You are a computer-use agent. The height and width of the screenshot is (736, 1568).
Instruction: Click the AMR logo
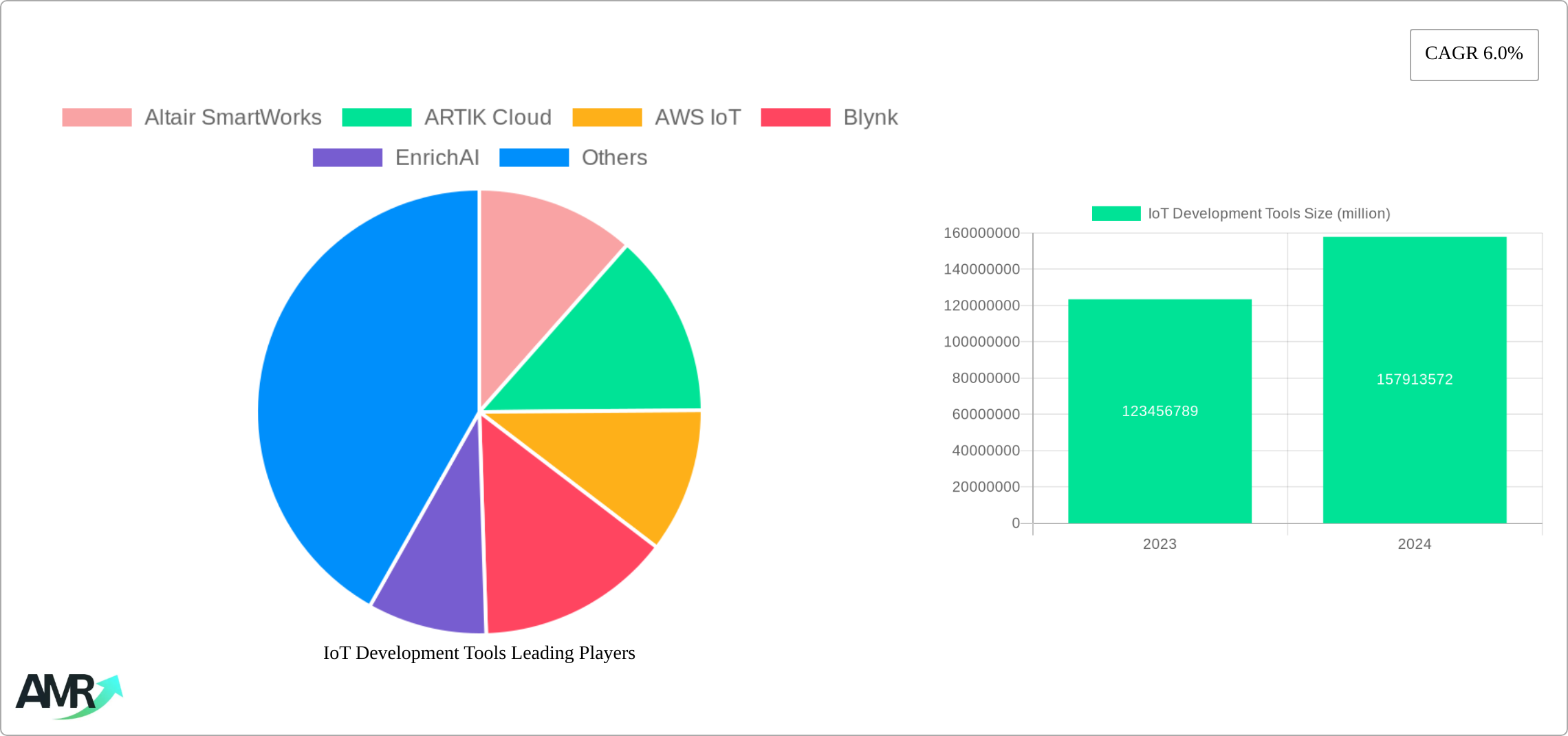[x=69, y=695]
